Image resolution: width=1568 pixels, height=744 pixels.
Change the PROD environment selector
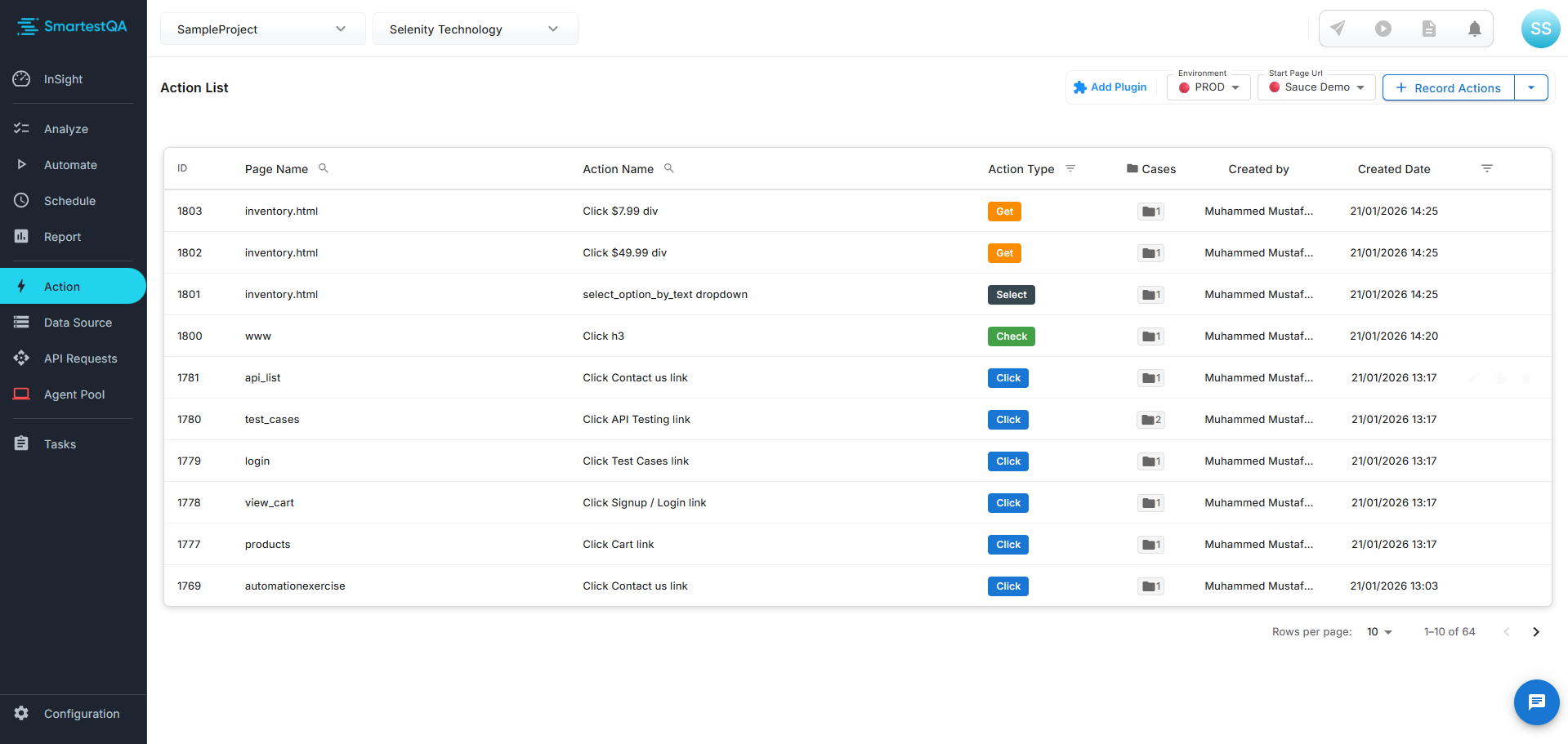[x=1209, y=87]
